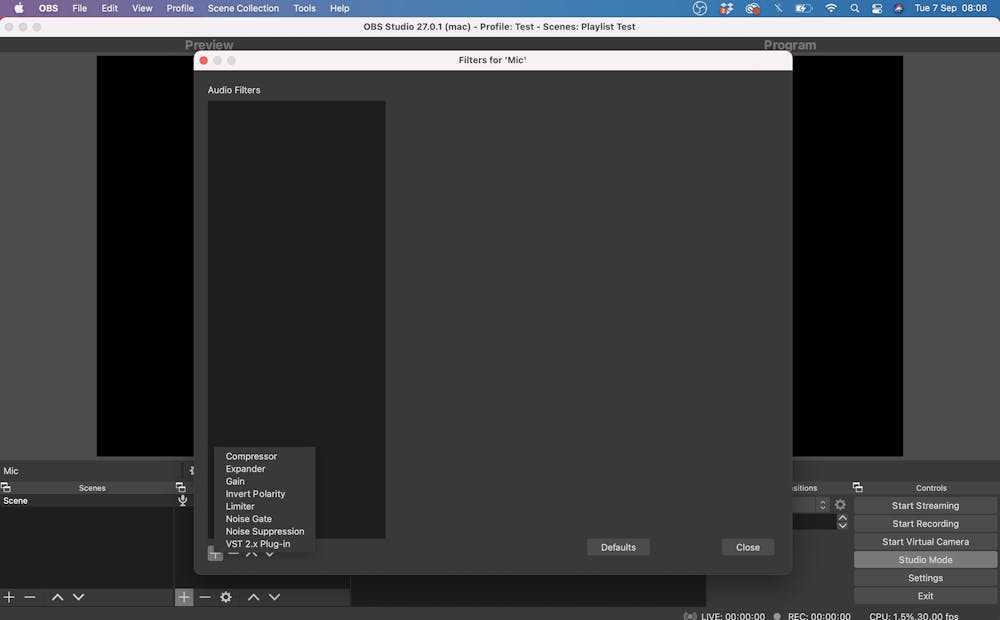Open the Tools menu

(x=304, y=8)
